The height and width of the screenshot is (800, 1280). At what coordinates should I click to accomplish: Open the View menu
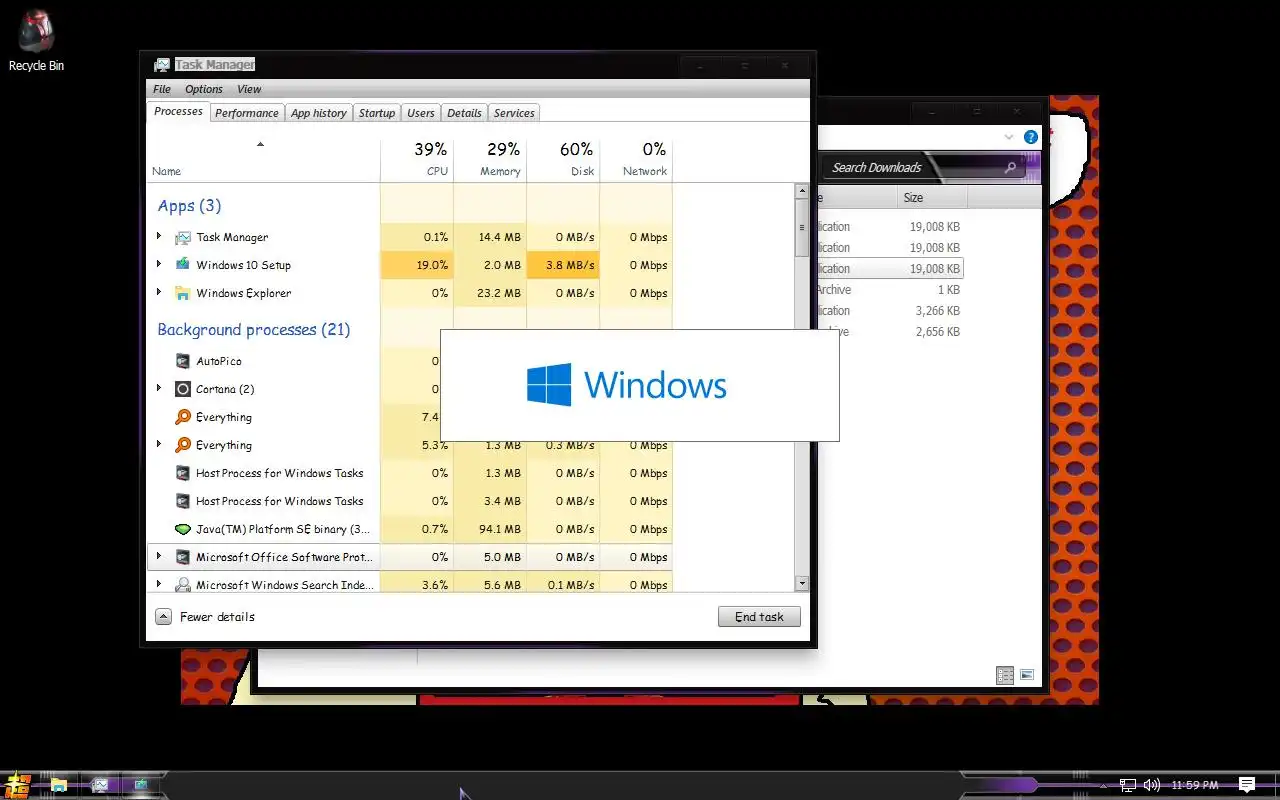click(x=249, y=89)
